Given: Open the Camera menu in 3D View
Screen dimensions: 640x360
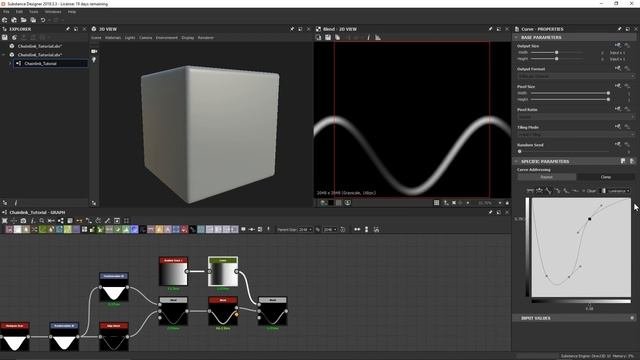Looking at the screenshot, I should (x=146, y=38).
